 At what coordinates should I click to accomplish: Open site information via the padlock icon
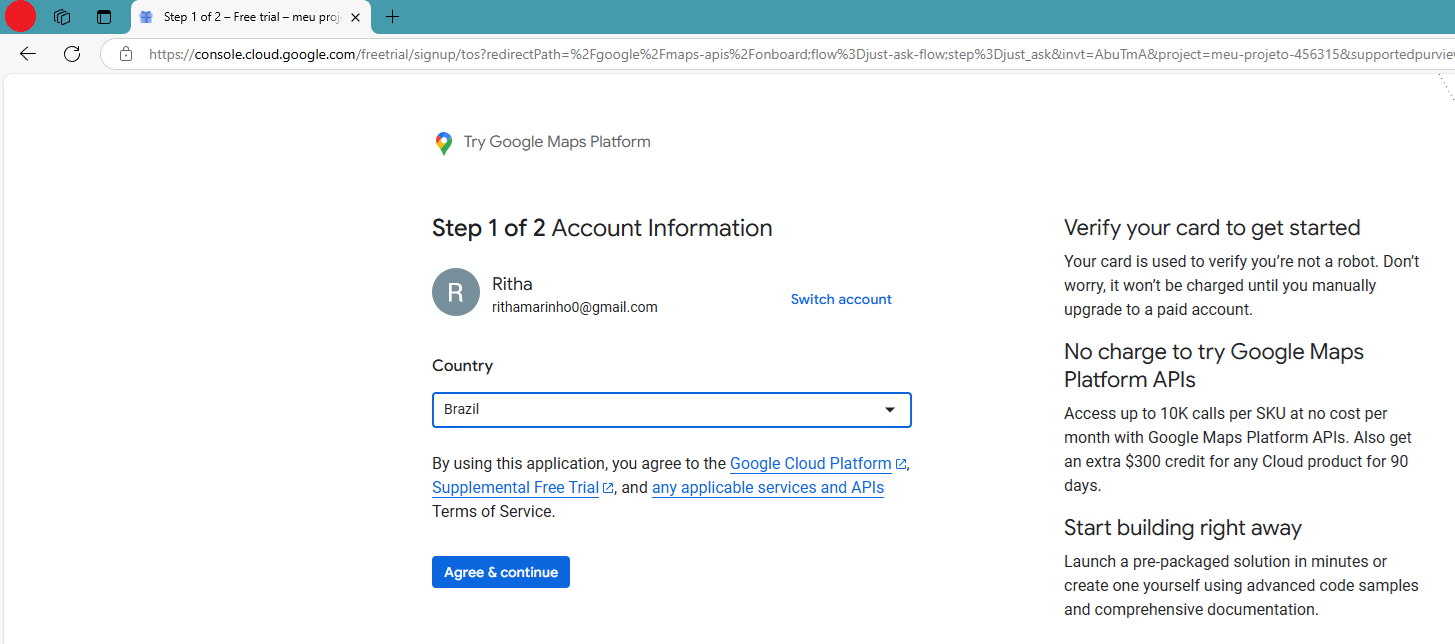tap(125, 56)
